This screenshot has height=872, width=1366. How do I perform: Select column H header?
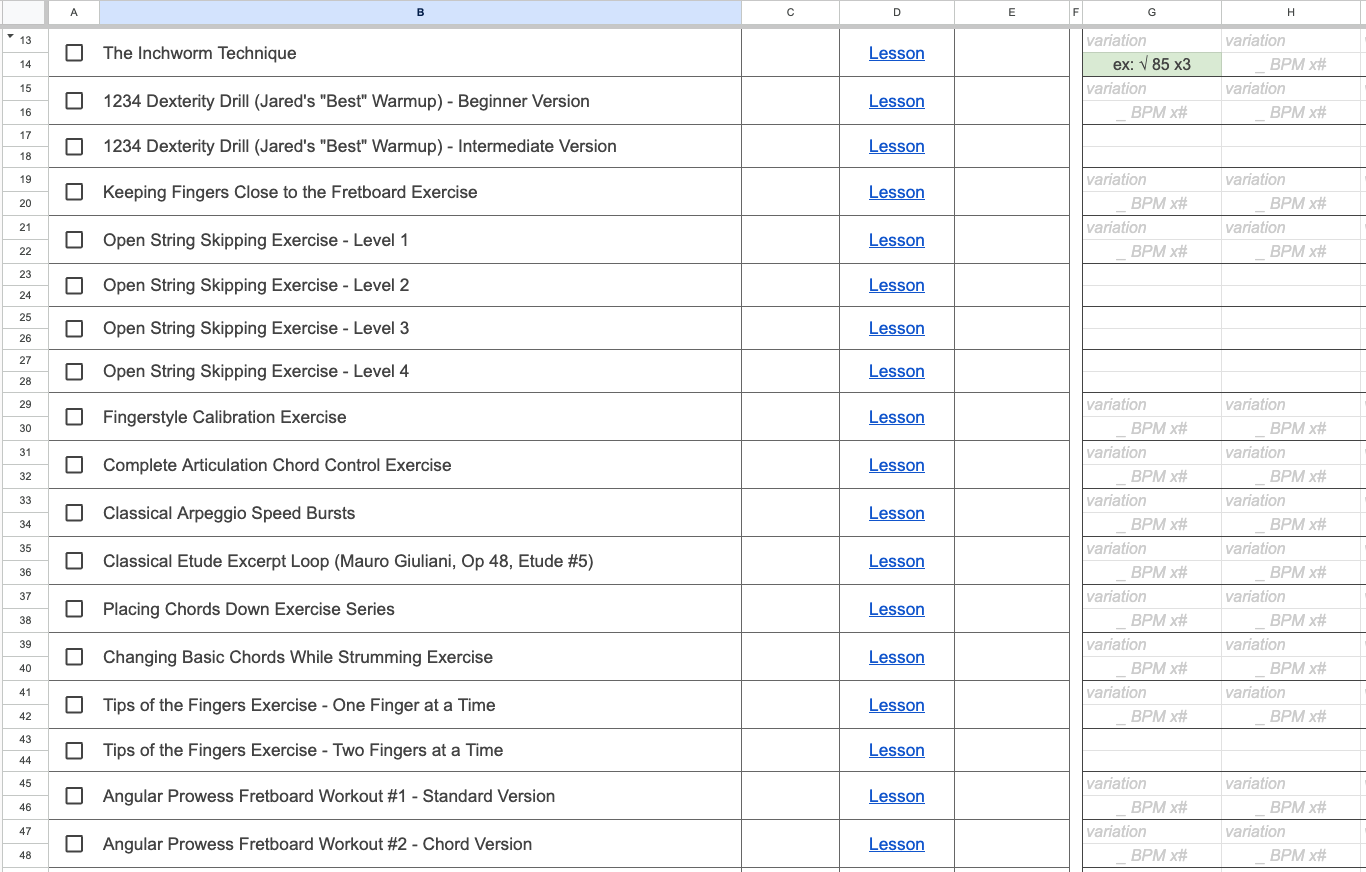click(x=1291, y=12)
